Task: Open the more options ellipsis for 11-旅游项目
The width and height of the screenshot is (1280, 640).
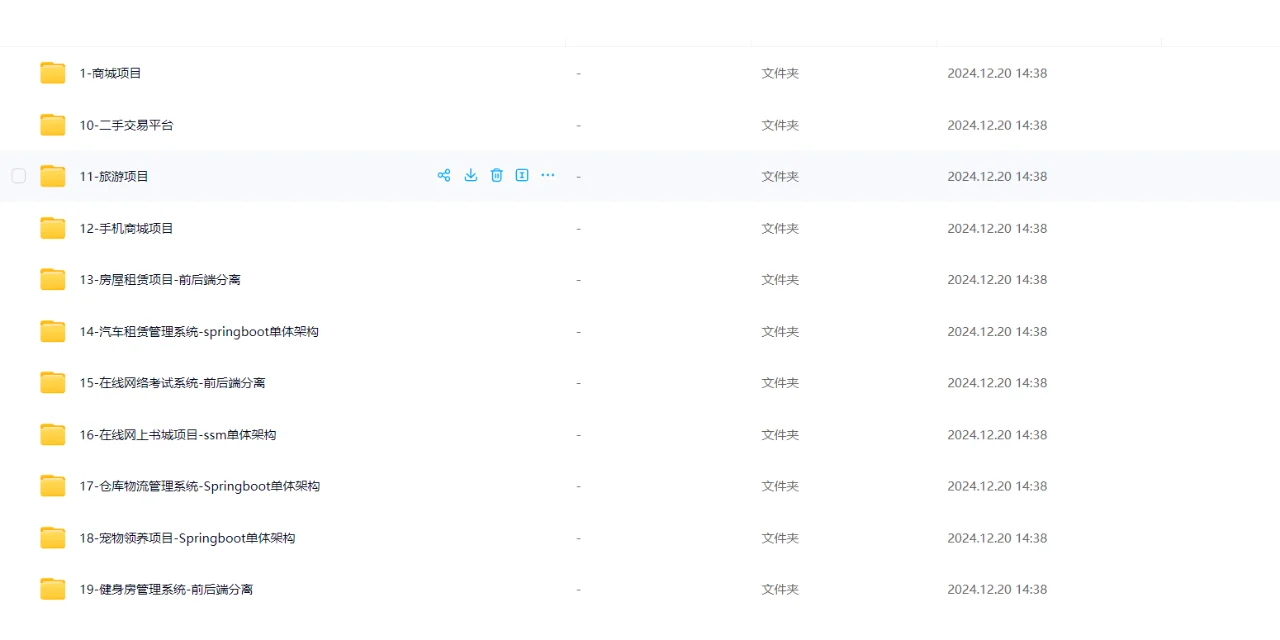Action: click(x=548, y=176)
